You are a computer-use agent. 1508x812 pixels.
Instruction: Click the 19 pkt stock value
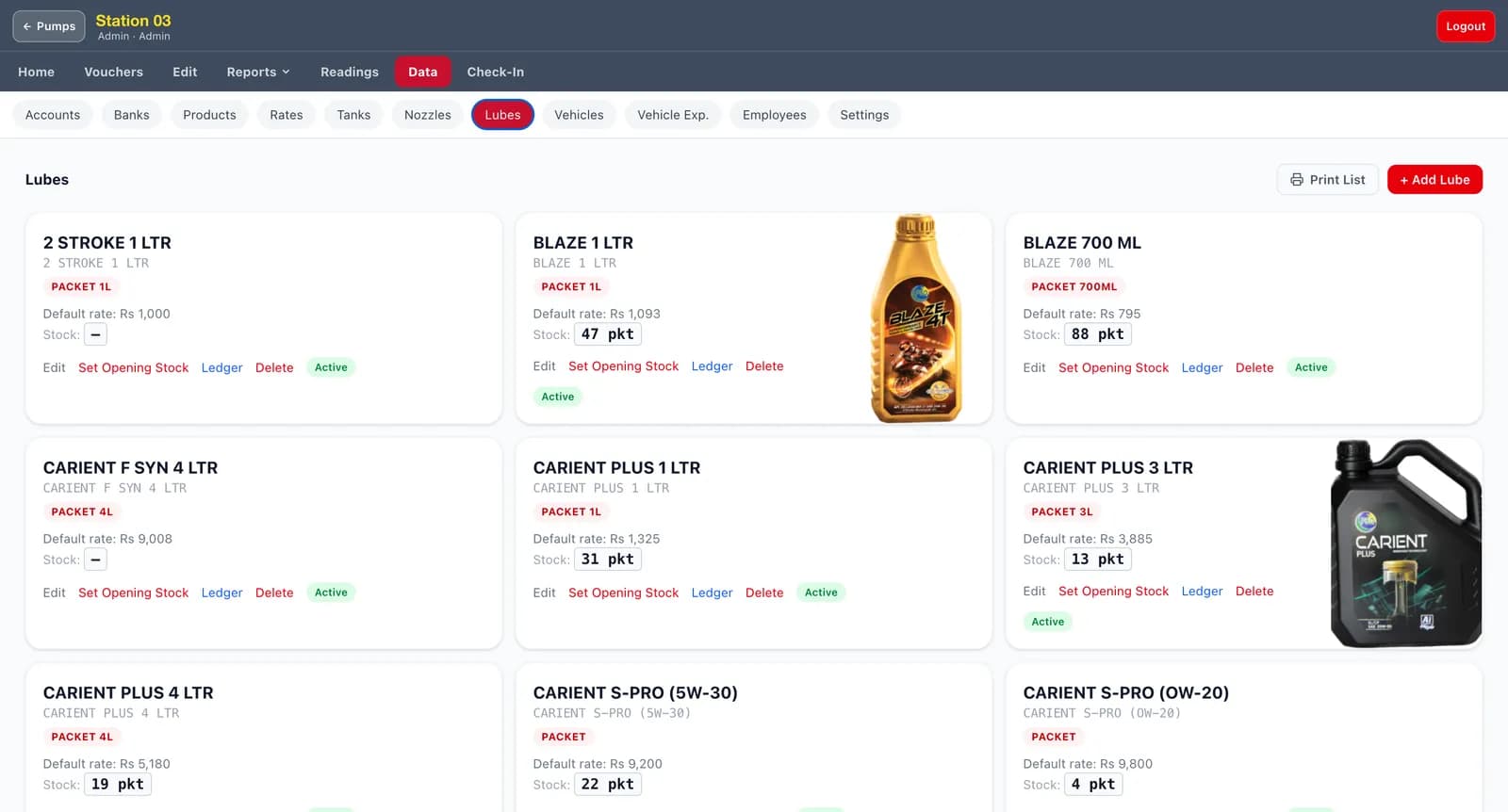pos(118,785)
